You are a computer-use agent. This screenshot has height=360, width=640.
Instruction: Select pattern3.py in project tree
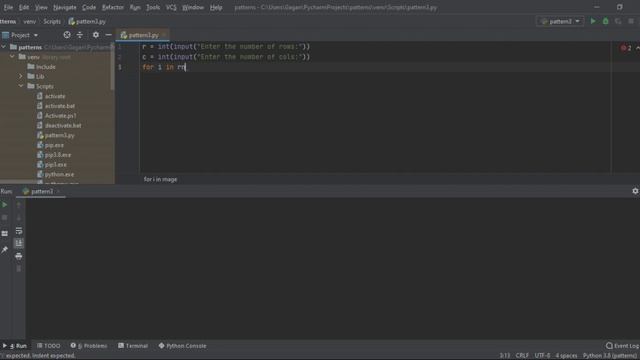pyautogui.click(x=60, y=136)
